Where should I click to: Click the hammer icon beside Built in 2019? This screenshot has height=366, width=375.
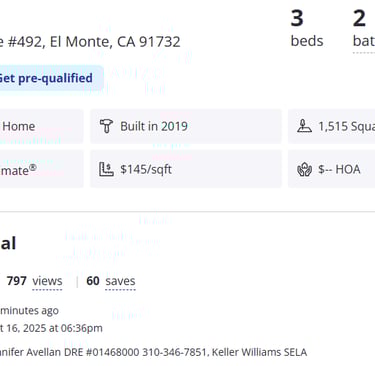pos(106,126)
